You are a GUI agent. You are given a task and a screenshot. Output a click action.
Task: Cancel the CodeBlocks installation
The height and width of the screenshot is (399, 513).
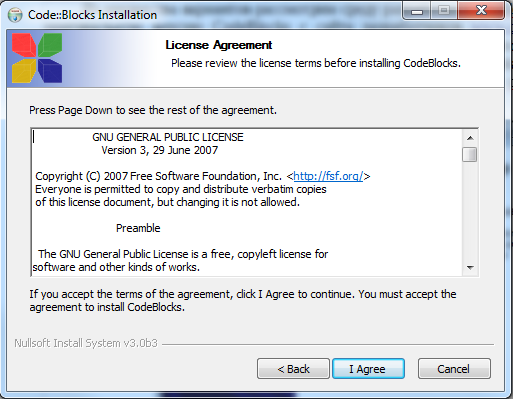point(454,369)
